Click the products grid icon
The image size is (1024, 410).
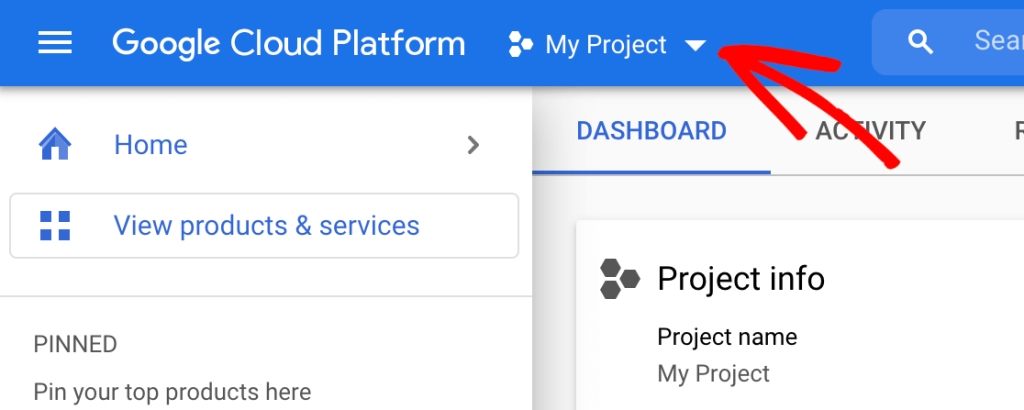point(55,225)
